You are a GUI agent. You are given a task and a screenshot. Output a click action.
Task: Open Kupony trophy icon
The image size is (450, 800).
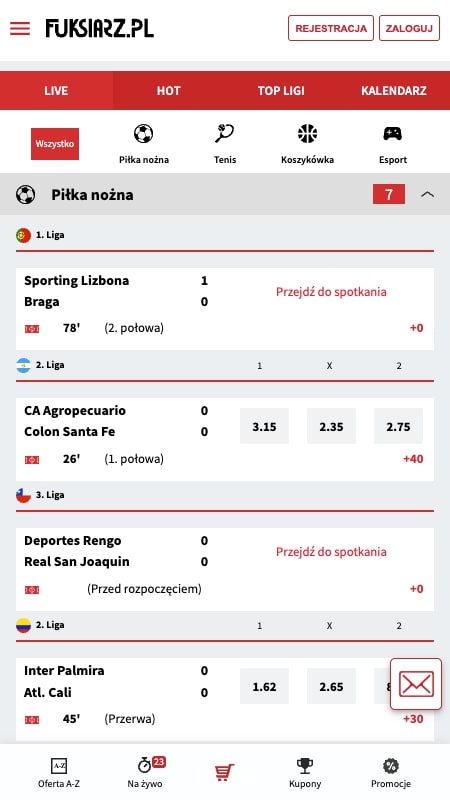tap(305, 765)
